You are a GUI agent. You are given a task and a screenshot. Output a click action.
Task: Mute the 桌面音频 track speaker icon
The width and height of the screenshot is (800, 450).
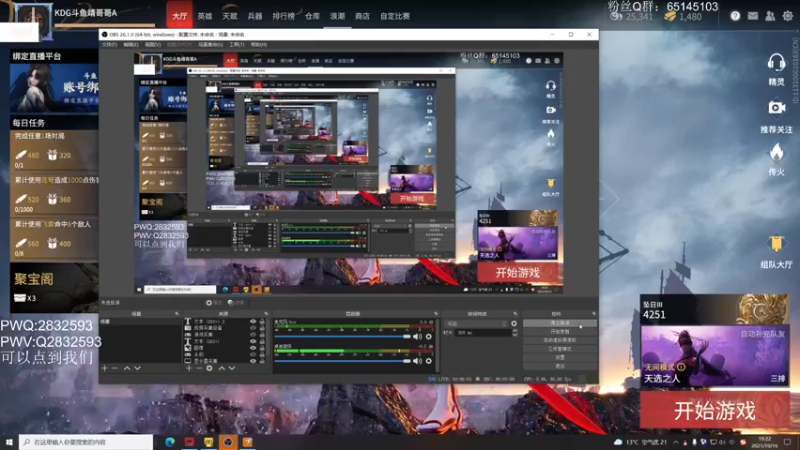tap(417, 361)
